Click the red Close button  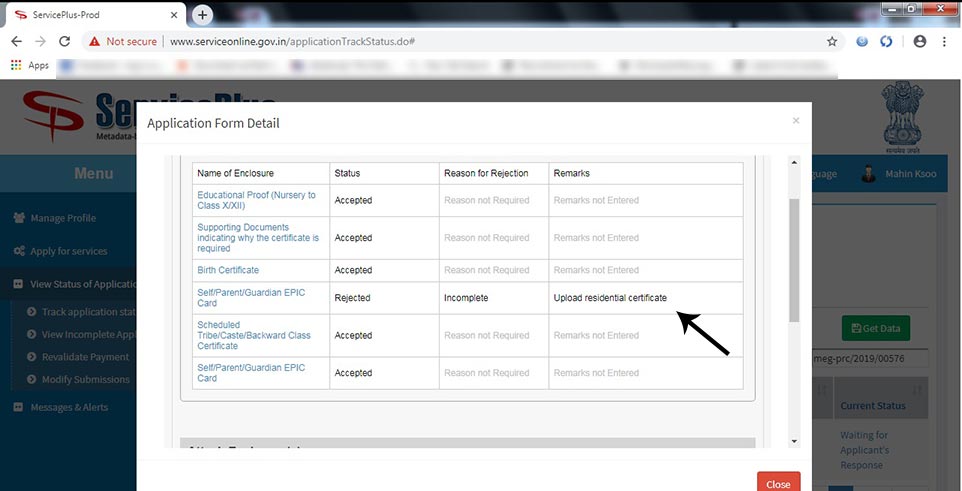[779, 484]
